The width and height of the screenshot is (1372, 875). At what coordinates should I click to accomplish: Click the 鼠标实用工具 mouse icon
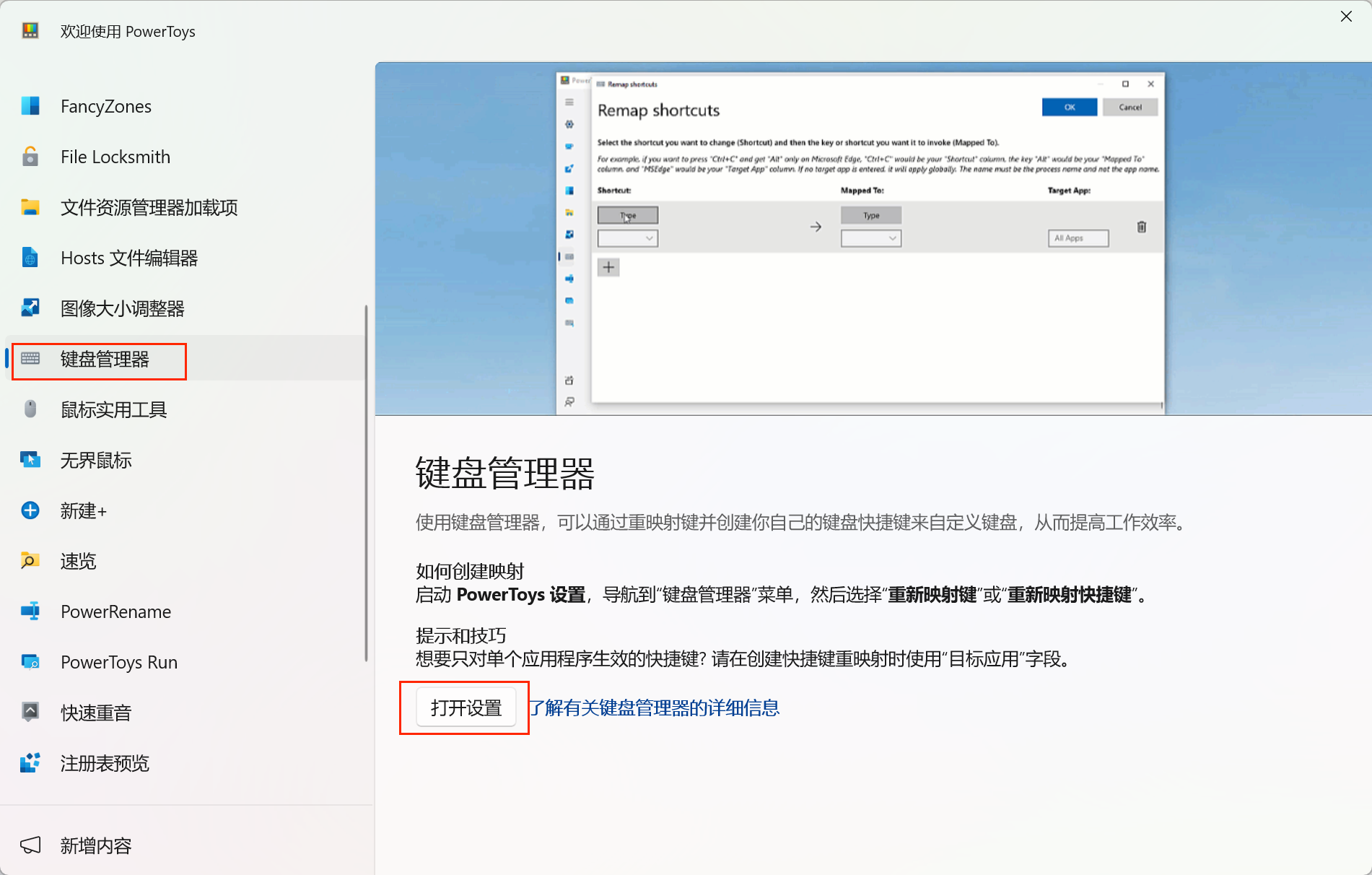click(x=30, y=409)
